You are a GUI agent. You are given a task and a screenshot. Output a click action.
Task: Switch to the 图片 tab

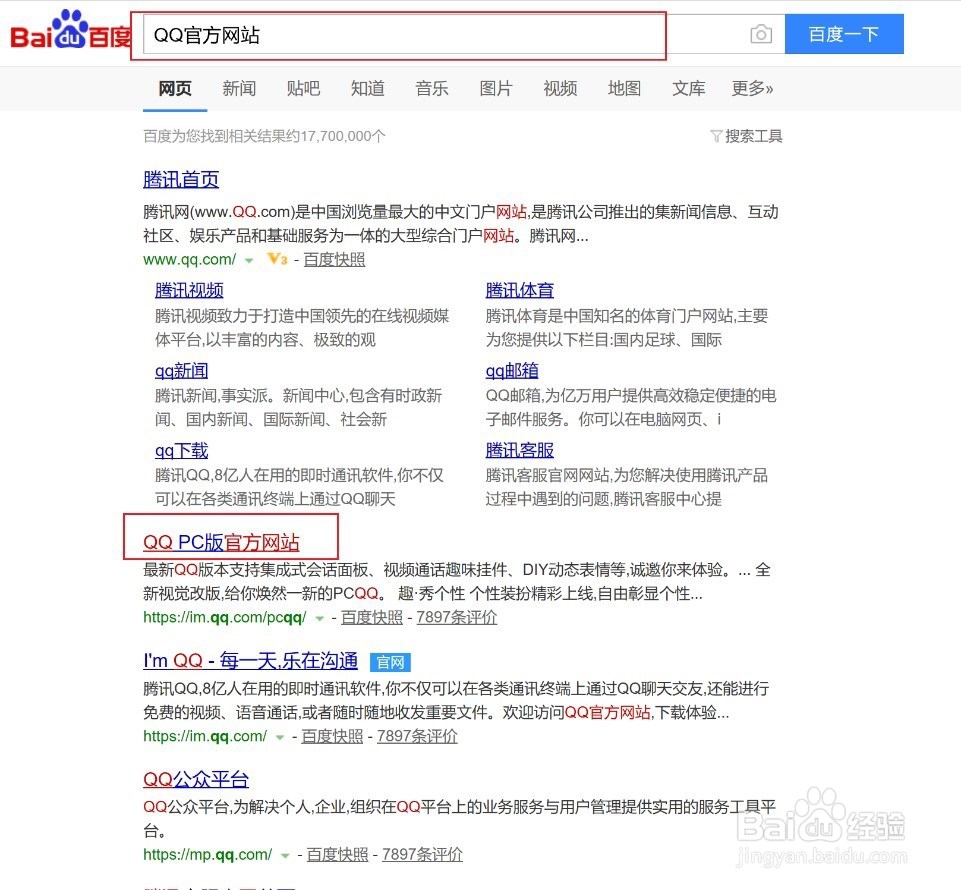tap(496, 89)
